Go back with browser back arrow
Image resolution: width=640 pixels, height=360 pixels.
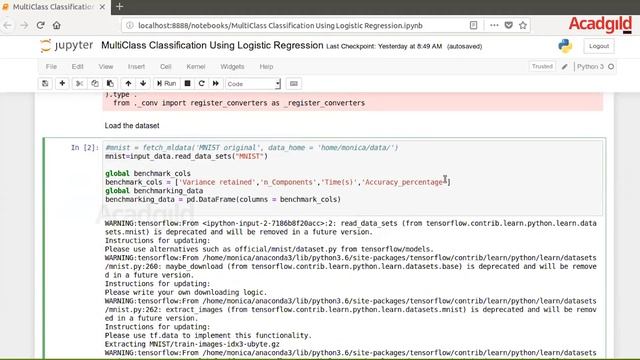click(8, 25)
